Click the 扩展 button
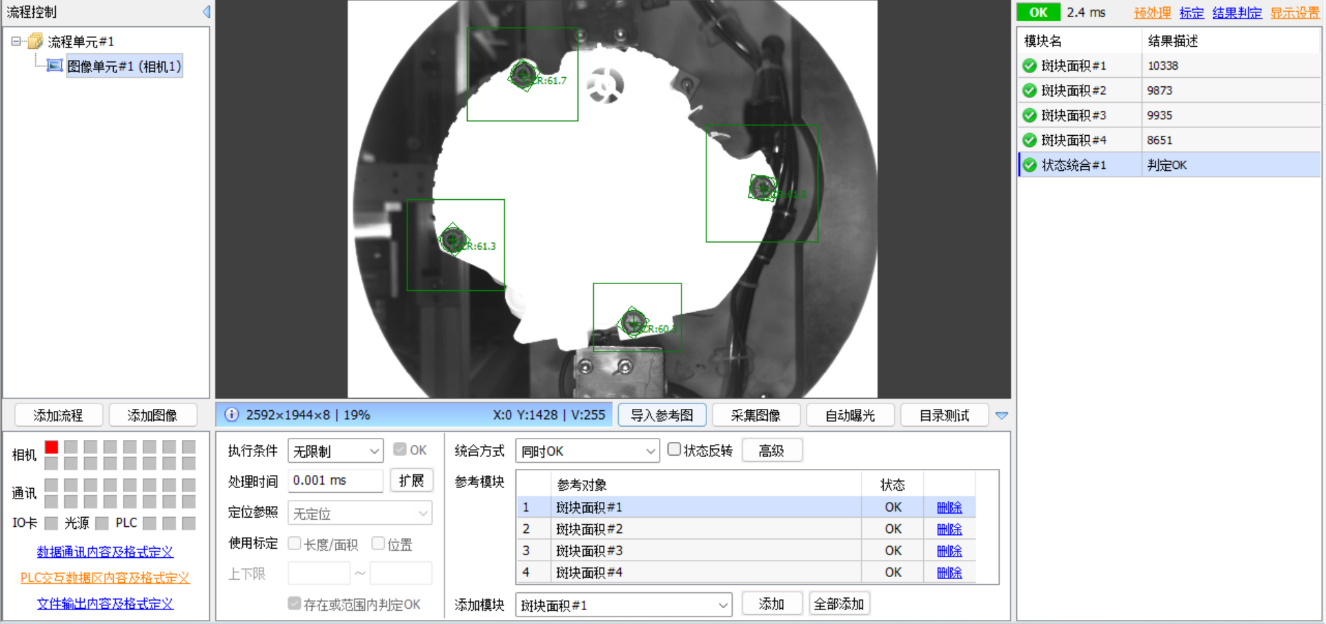 [x=411, y=480]
